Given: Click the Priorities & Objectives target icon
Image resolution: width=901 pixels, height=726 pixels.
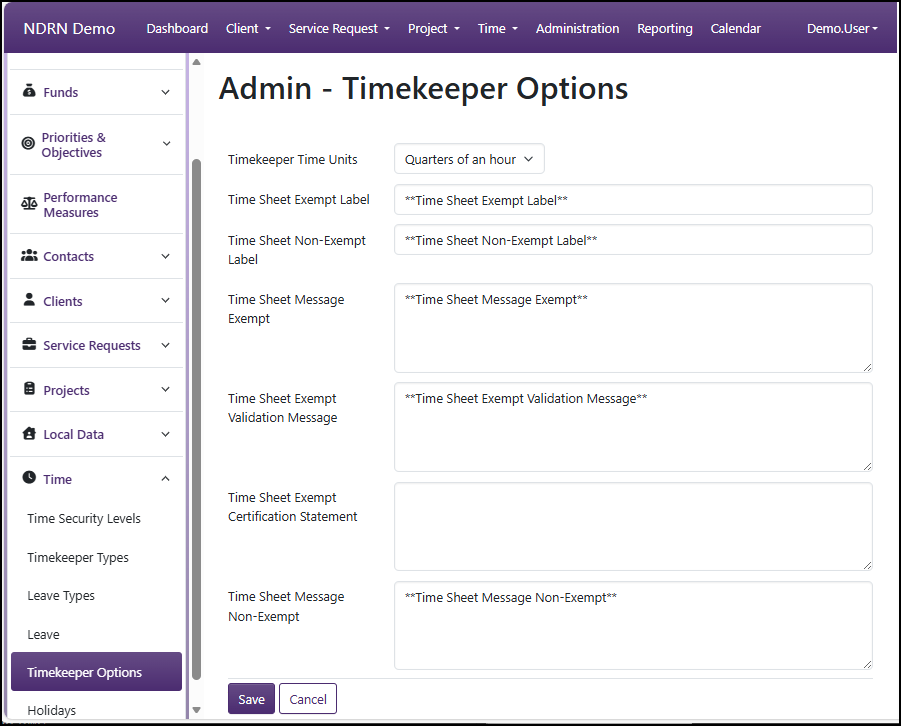Looking at the screenshot, I should click(x=28, y=143).
